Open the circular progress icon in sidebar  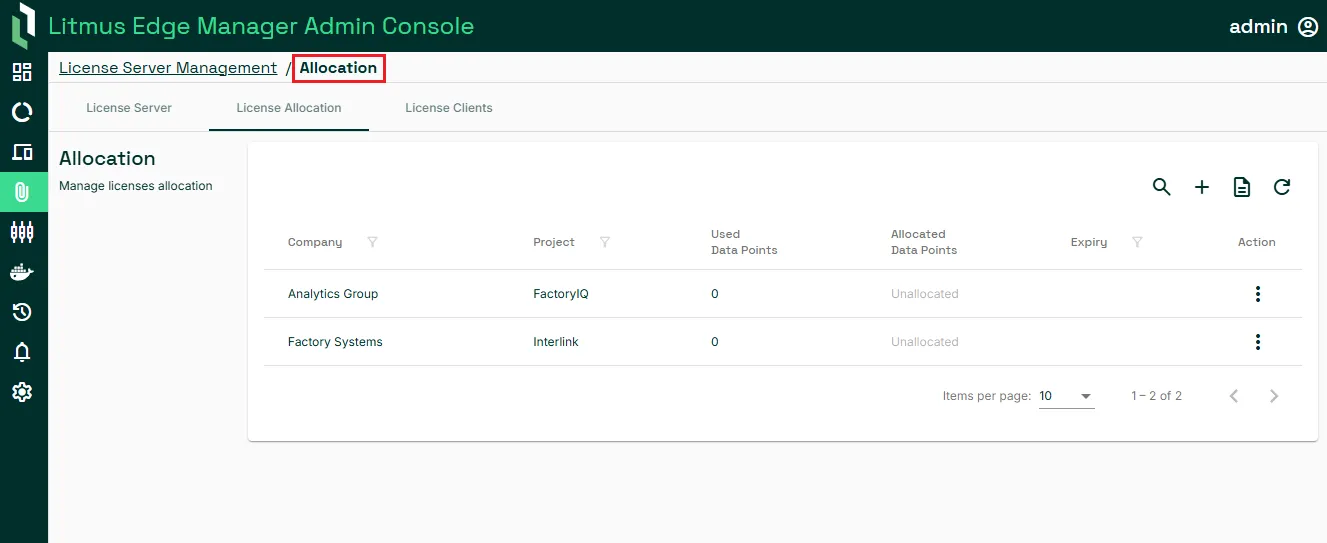tap(22, 112)
